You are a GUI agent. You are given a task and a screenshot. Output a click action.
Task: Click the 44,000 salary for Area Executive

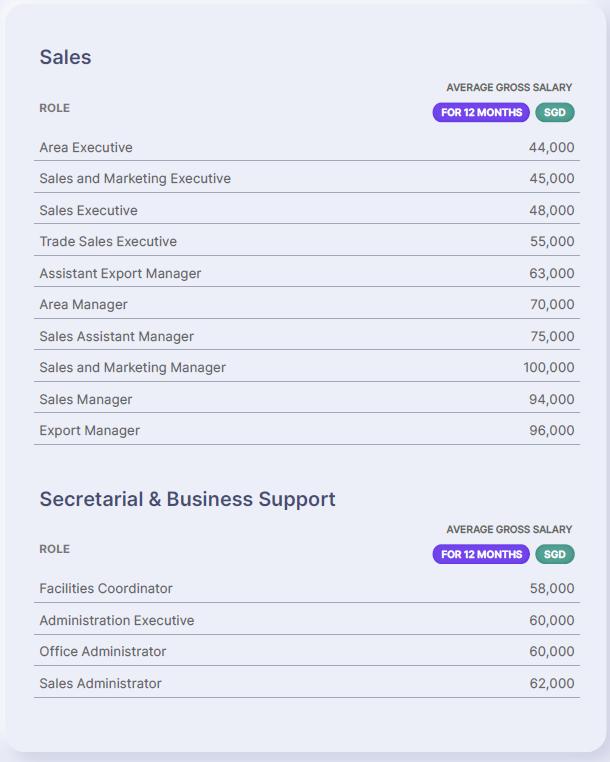(x=551, y=147)
